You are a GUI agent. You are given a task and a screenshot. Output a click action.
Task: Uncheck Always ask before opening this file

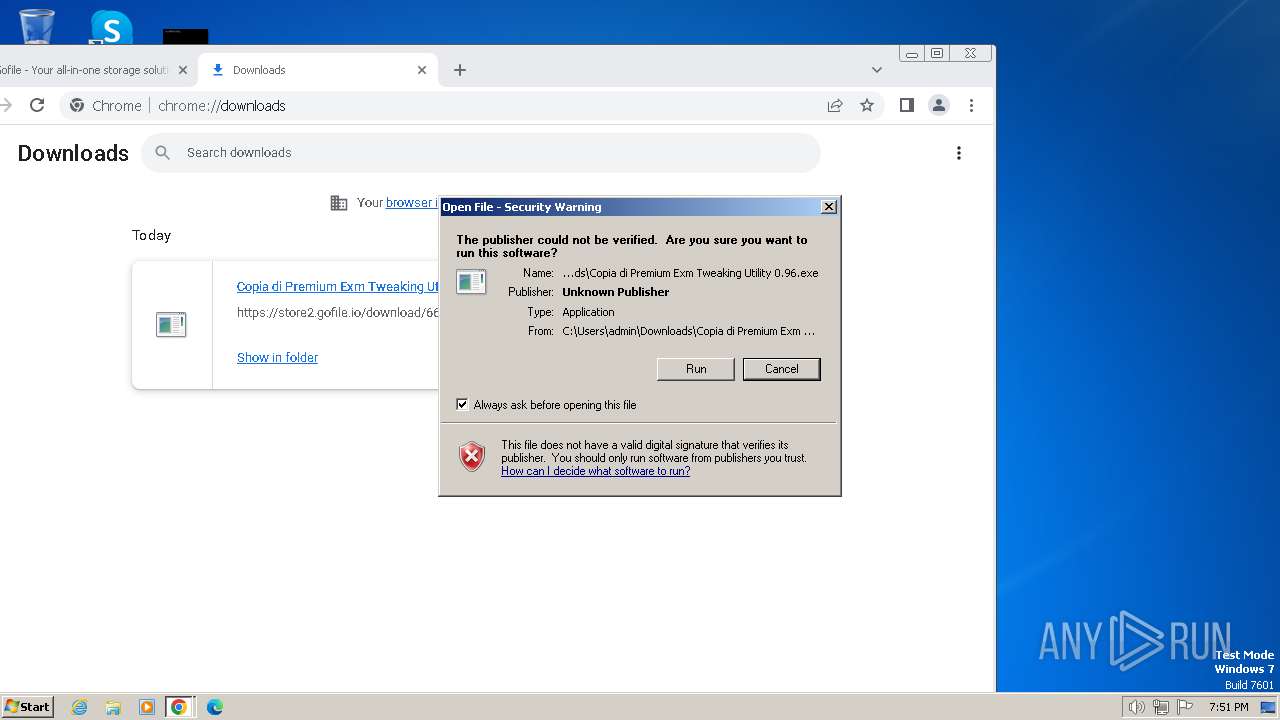[x=462, y=405]
